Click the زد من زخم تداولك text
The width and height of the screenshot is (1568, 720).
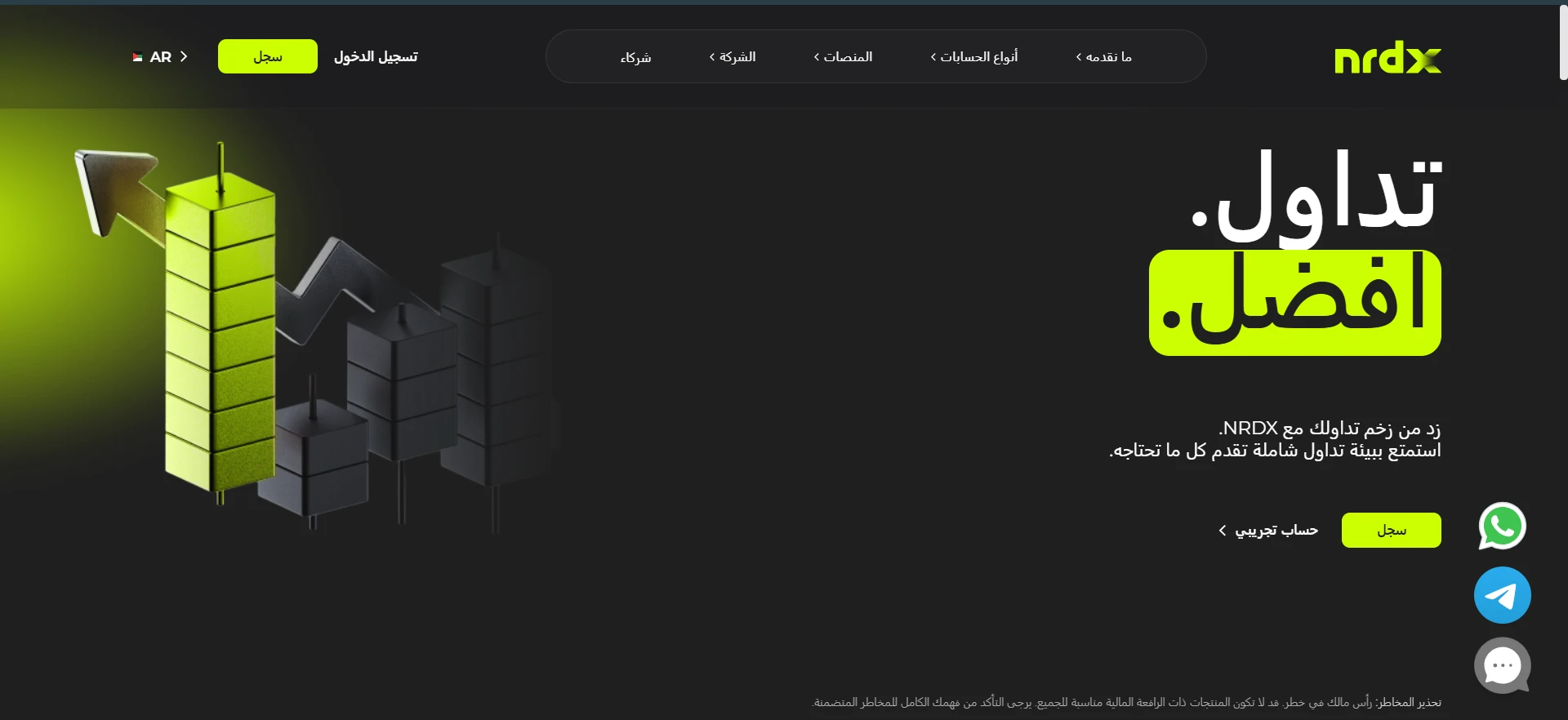coord(1330,429)
